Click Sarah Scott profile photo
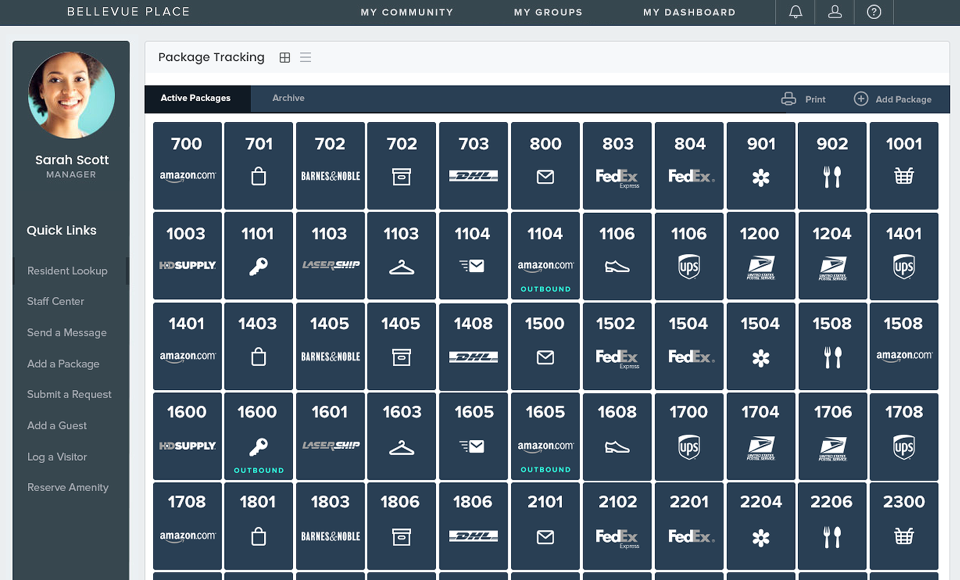 click(x=71, y=94)
